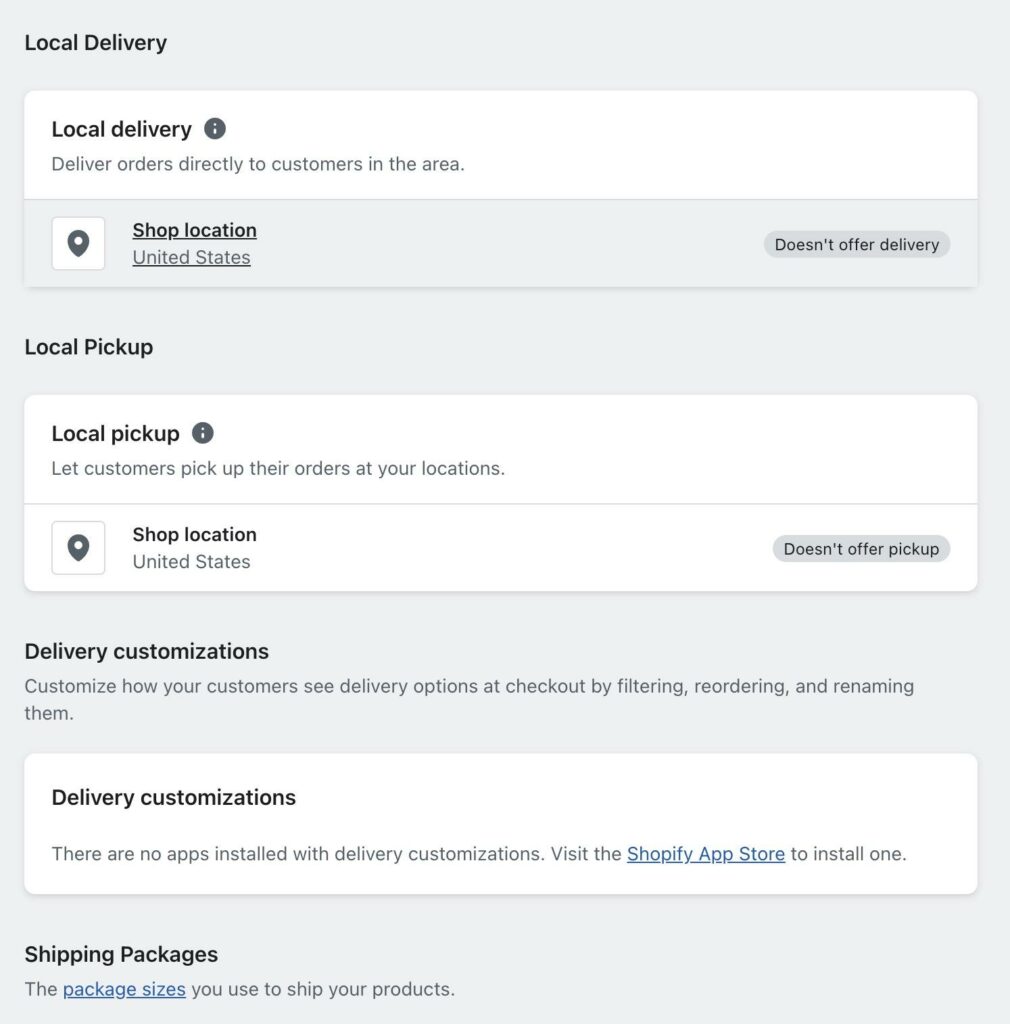Select Shop location under Local pickup
Viewport: 1010px width, 1024px height.
tap(194, 534)
